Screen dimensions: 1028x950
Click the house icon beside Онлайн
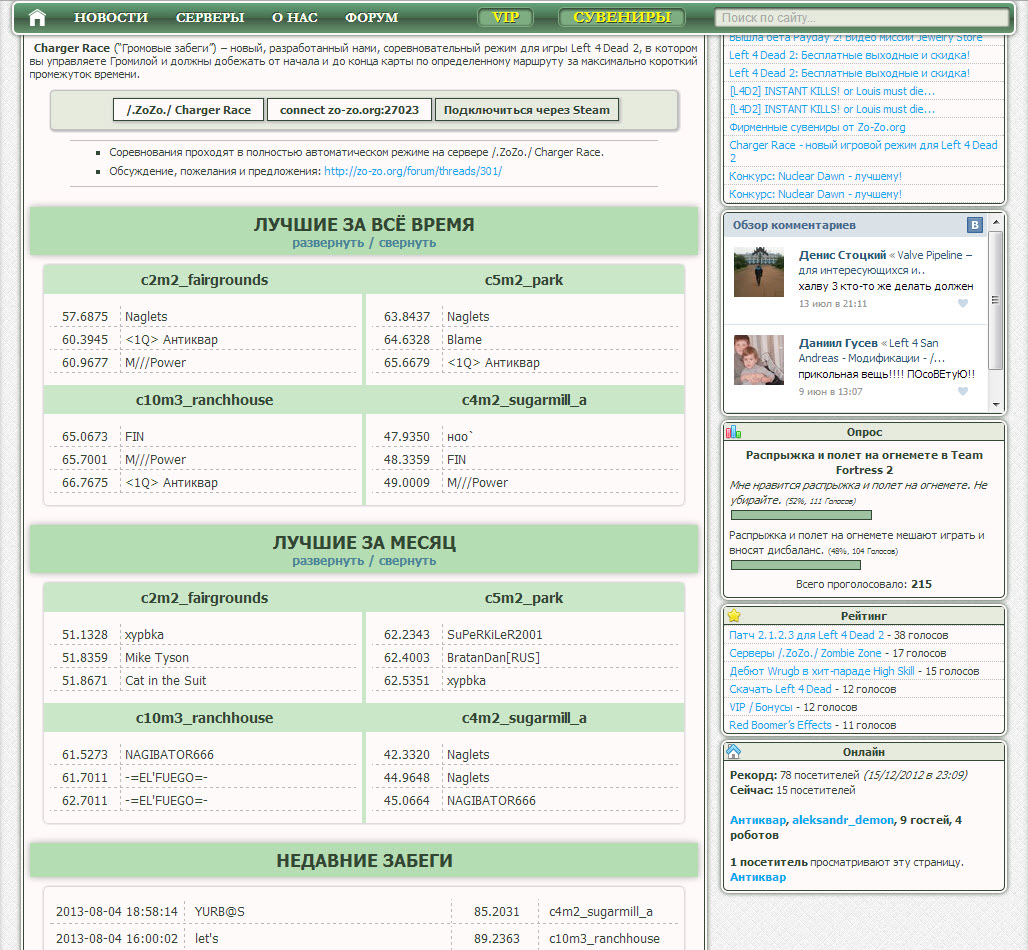(734, 752)
